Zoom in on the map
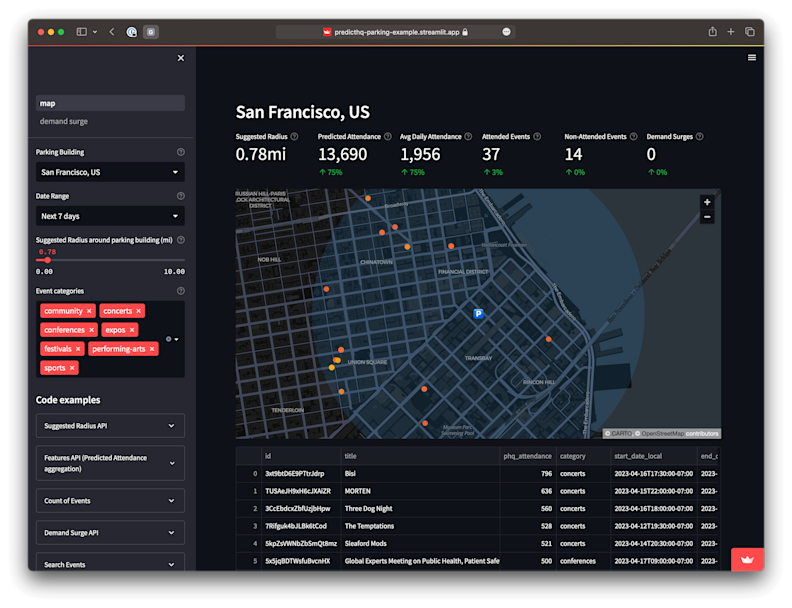This screenshot has height=608, width=792. (x=707, y=202)
